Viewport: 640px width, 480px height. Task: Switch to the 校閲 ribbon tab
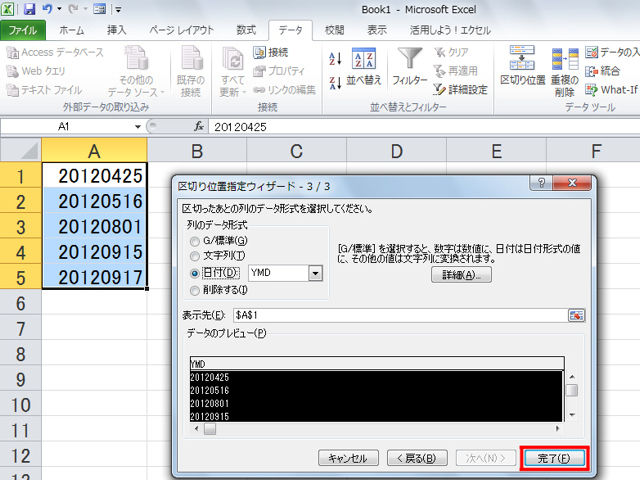334,30
